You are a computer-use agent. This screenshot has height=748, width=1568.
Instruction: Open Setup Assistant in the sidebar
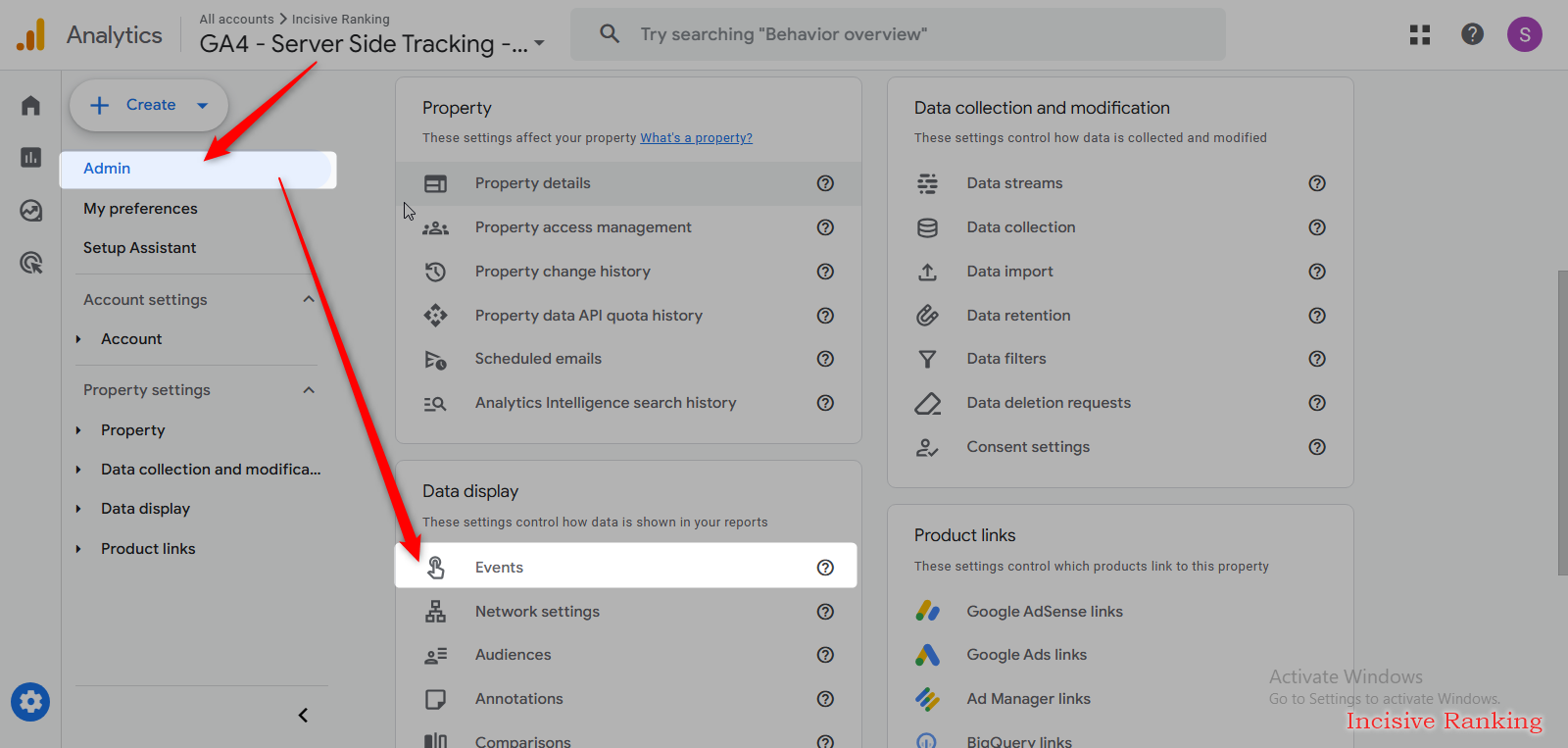(139, 248)
